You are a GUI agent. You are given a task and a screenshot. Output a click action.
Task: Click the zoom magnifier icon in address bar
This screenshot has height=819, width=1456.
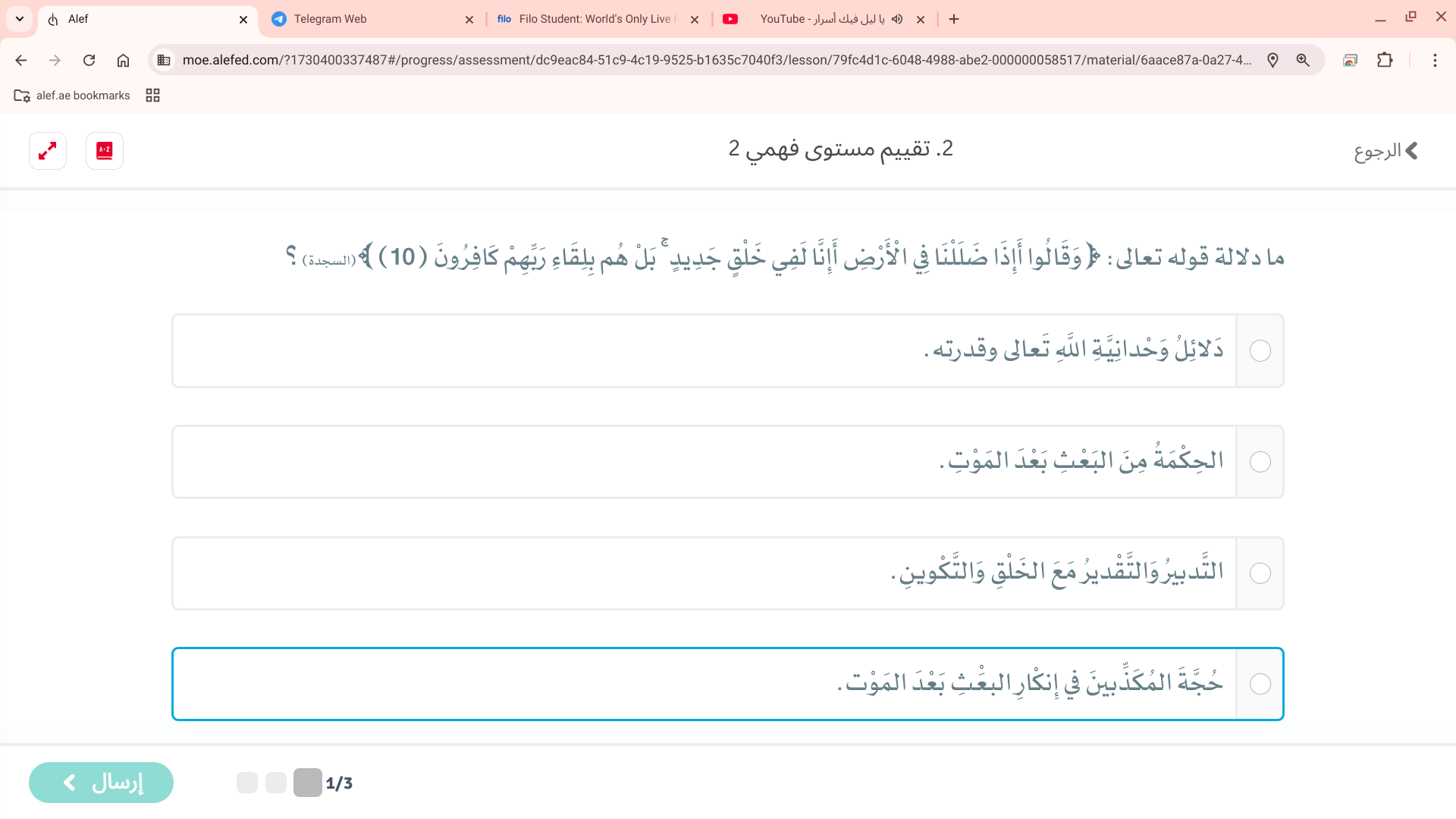(1303, 60)
